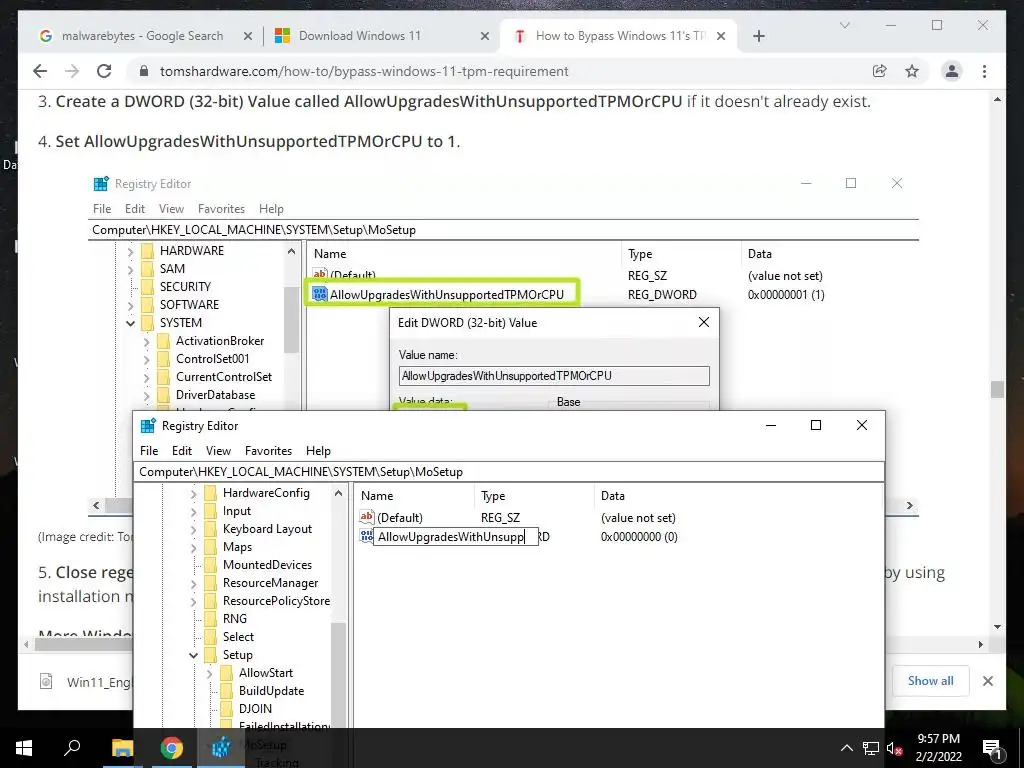Go back to the previous page in Chrome

tap(40, 71)
